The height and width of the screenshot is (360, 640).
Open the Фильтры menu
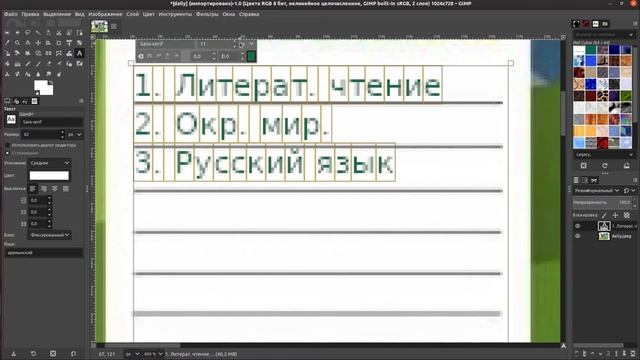(x=207, y=14)
